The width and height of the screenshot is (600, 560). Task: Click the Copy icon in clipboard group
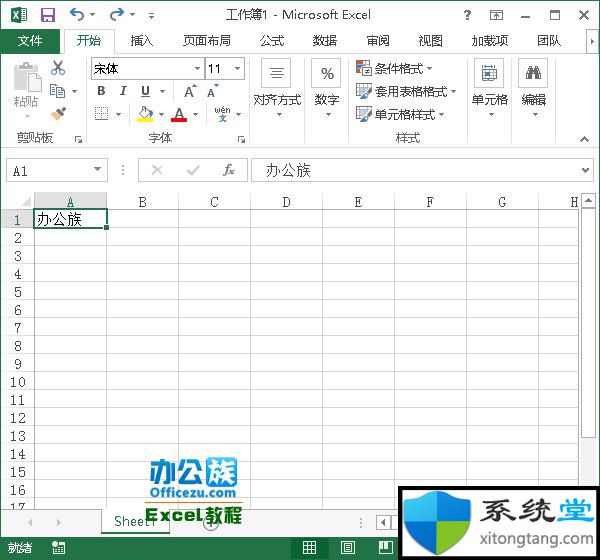tap(57, 91)
